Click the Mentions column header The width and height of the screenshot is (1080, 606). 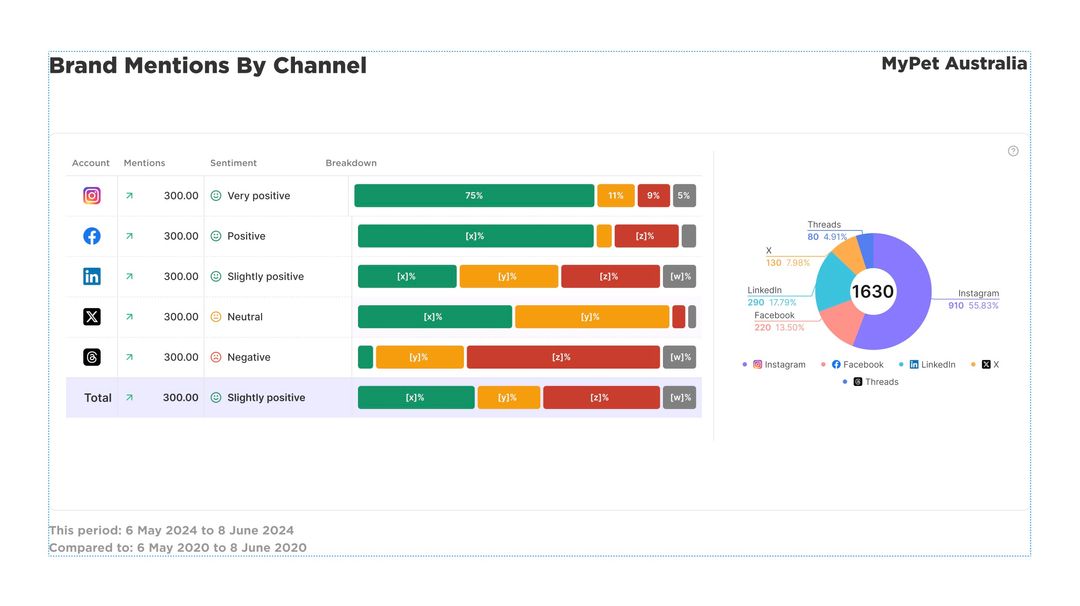(144, 162)
